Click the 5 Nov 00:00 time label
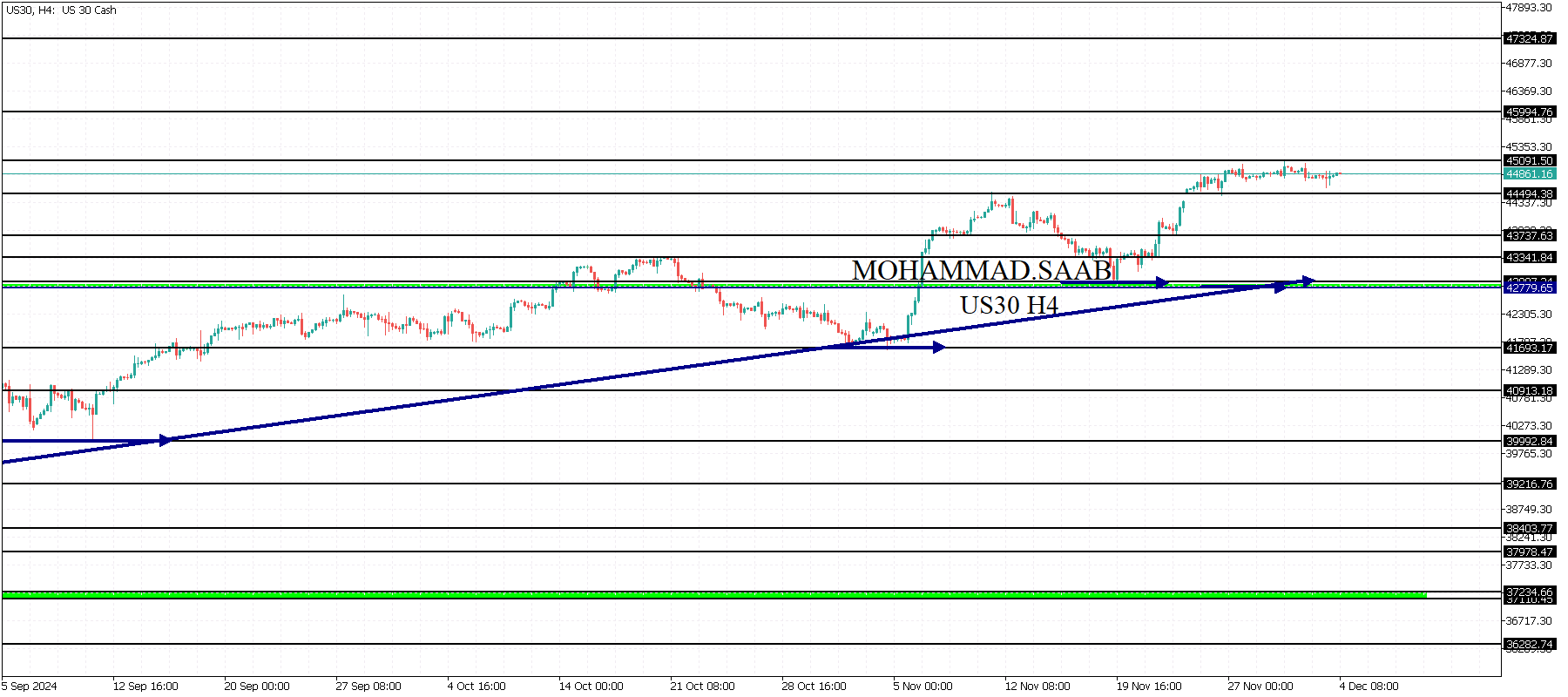 point(923,687)
